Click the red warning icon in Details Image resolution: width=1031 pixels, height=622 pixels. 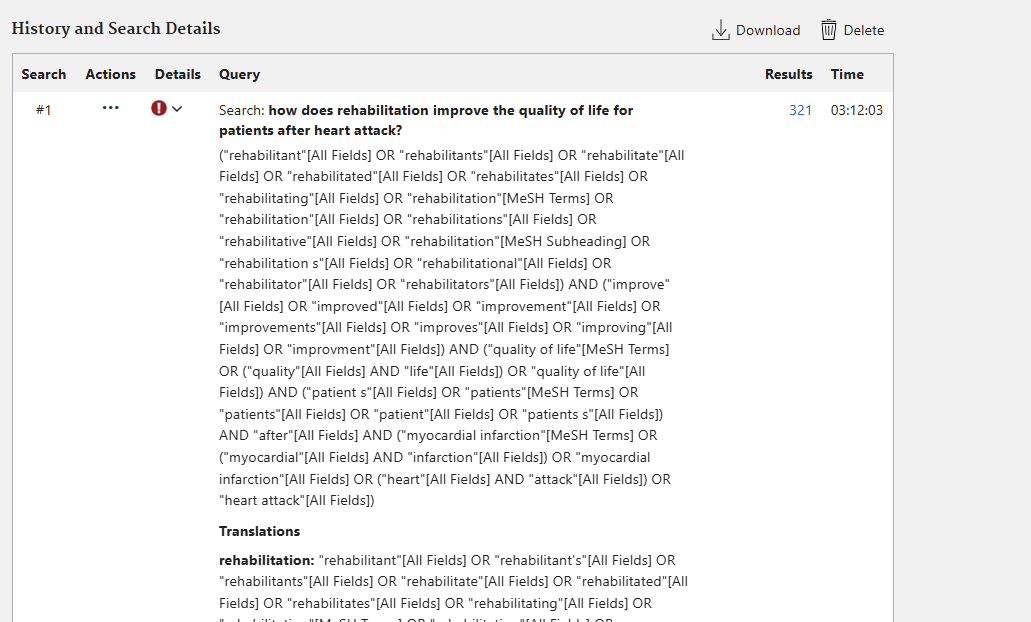159,108
